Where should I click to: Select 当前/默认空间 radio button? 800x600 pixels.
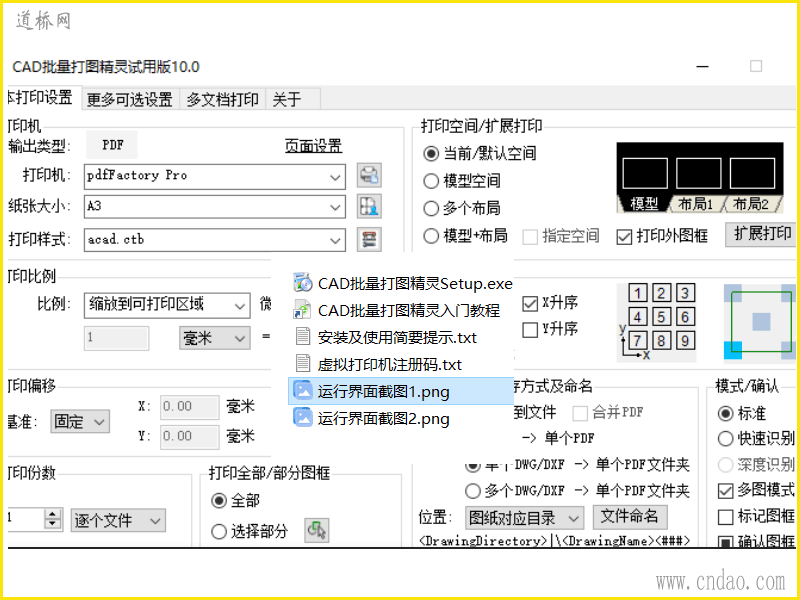coord(431,153)
